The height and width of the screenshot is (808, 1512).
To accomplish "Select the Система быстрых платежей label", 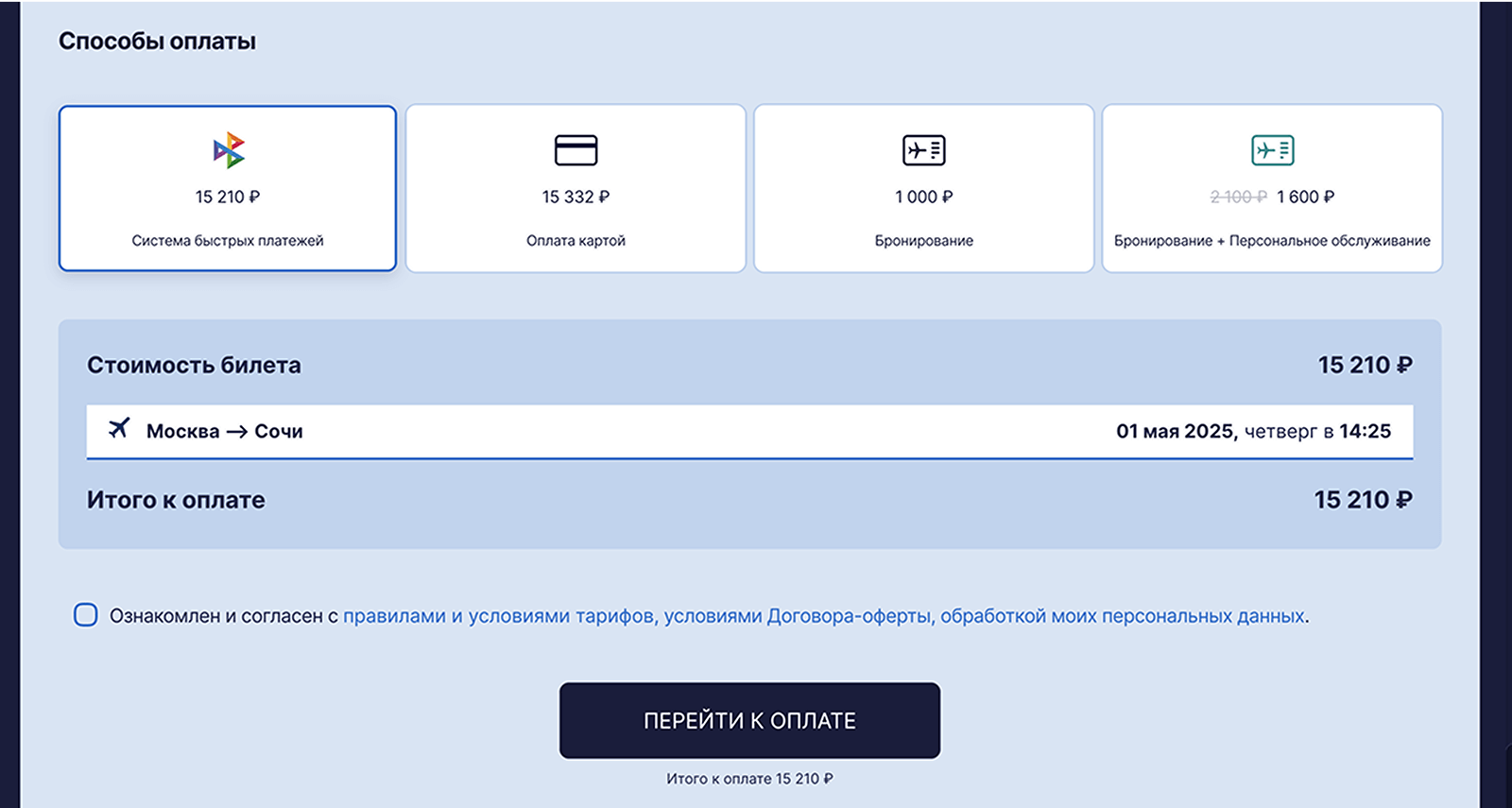I will point(228,241).
